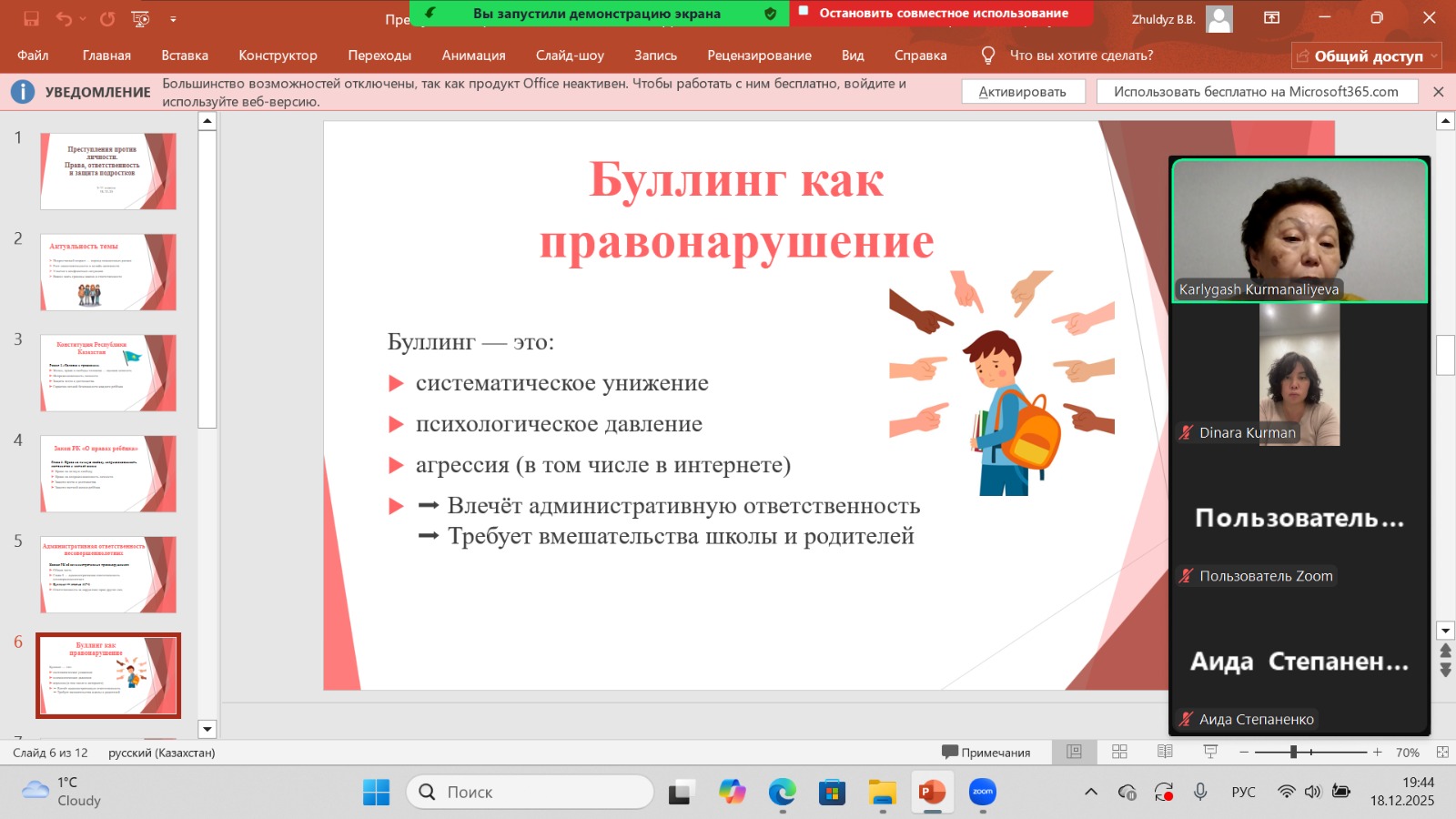Image resolution: width=1456 pixels, height=819 pixels.
Task: Click the Zoom app icon in taskbar
Action: (983, 792)
